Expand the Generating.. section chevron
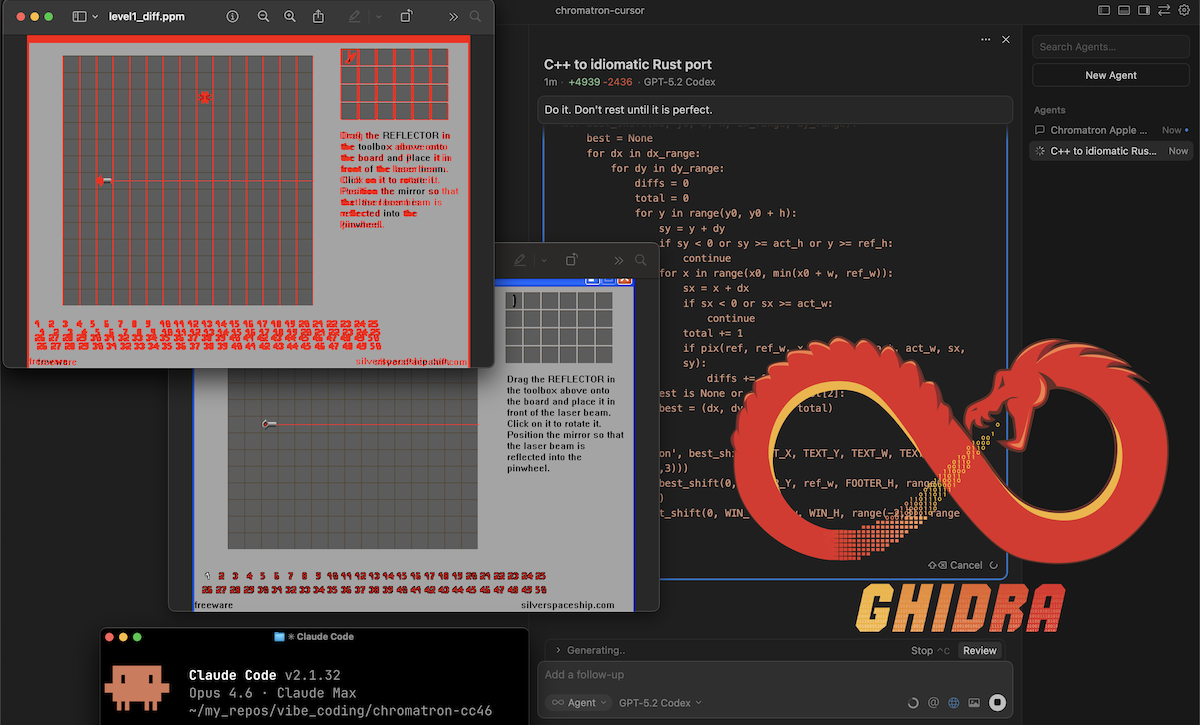The image size is (1200, 725). coord(558,651)
